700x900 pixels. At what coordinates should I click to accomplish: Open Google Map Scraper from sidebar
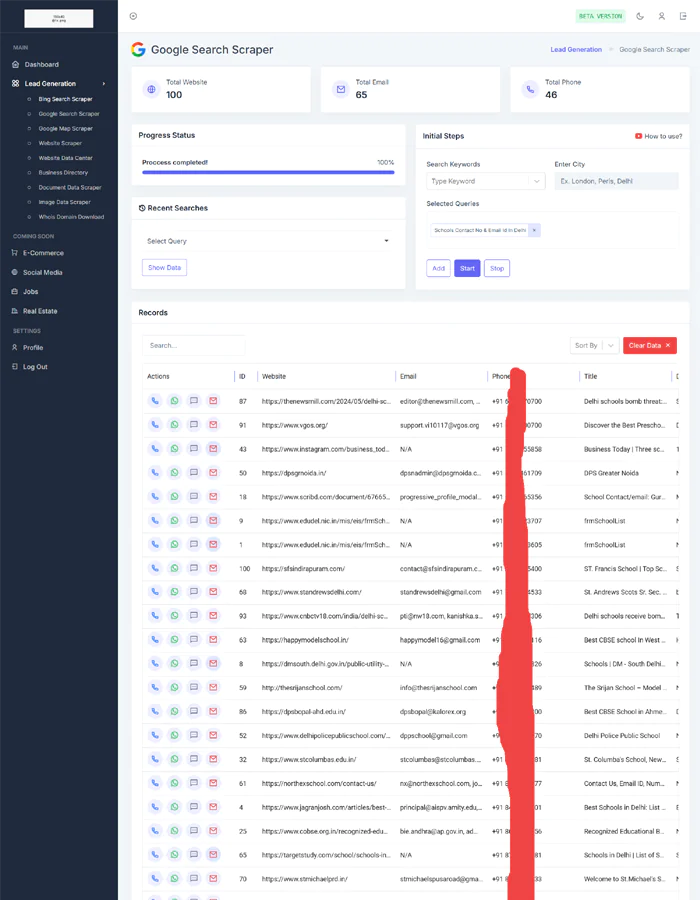[66, 129]
